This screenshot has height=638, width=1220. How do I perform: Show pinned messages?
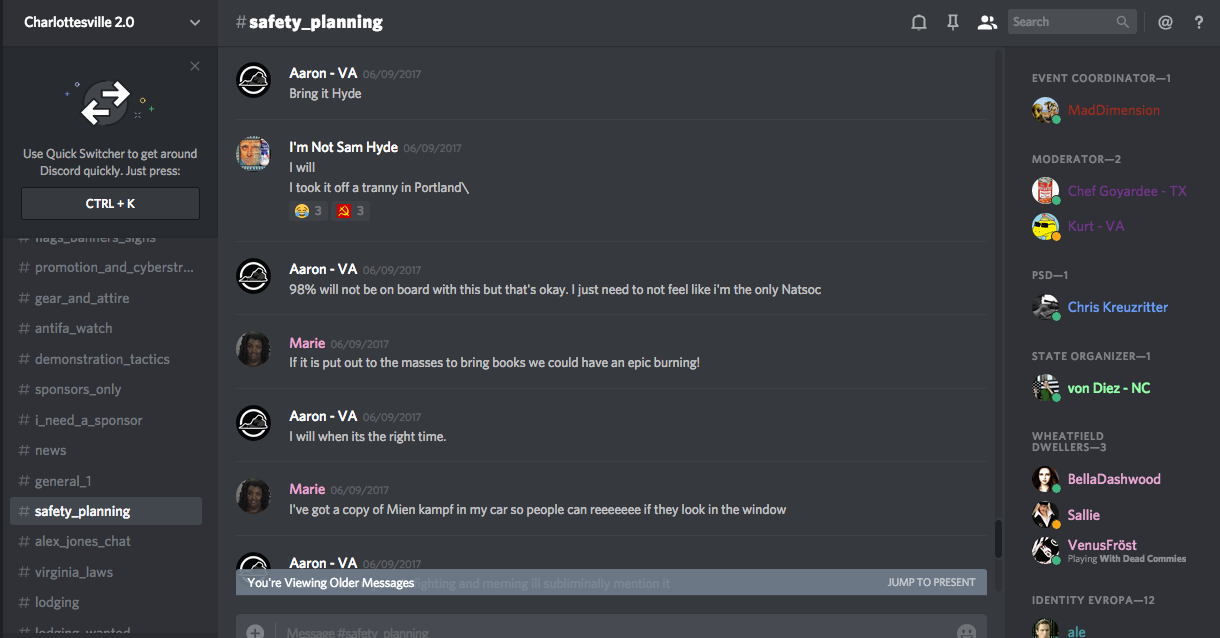click(952, 22)
